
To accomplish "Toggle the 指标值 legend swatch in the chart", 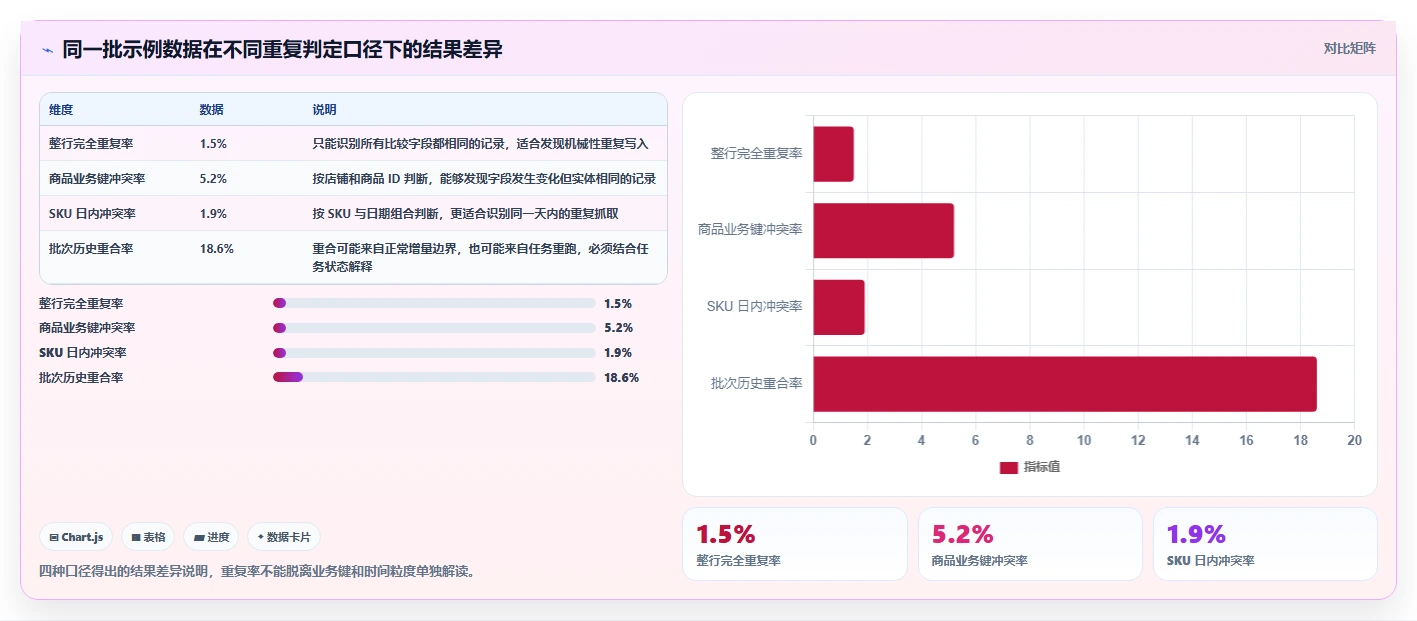I will pos(1009,468).
